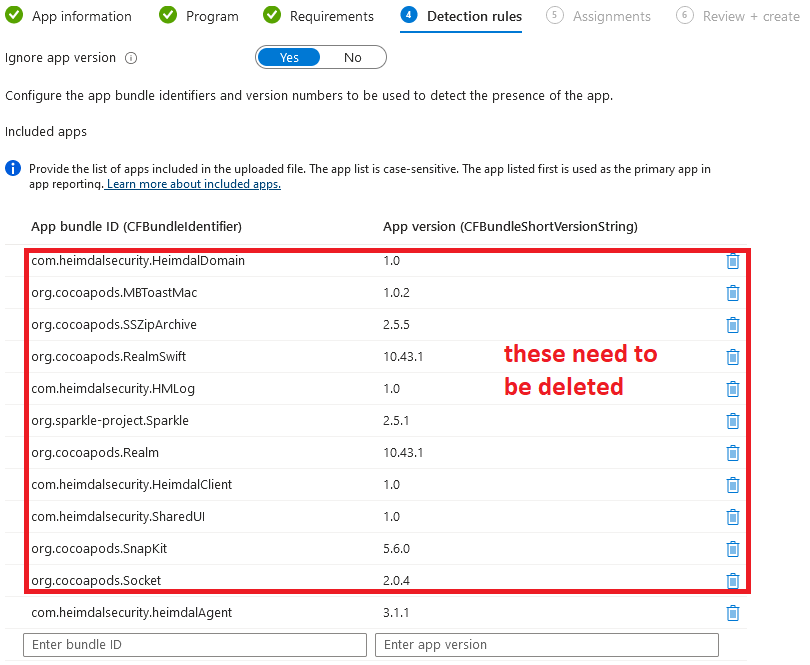
Task: Go to the App information step
Action: tap(69, 16)
